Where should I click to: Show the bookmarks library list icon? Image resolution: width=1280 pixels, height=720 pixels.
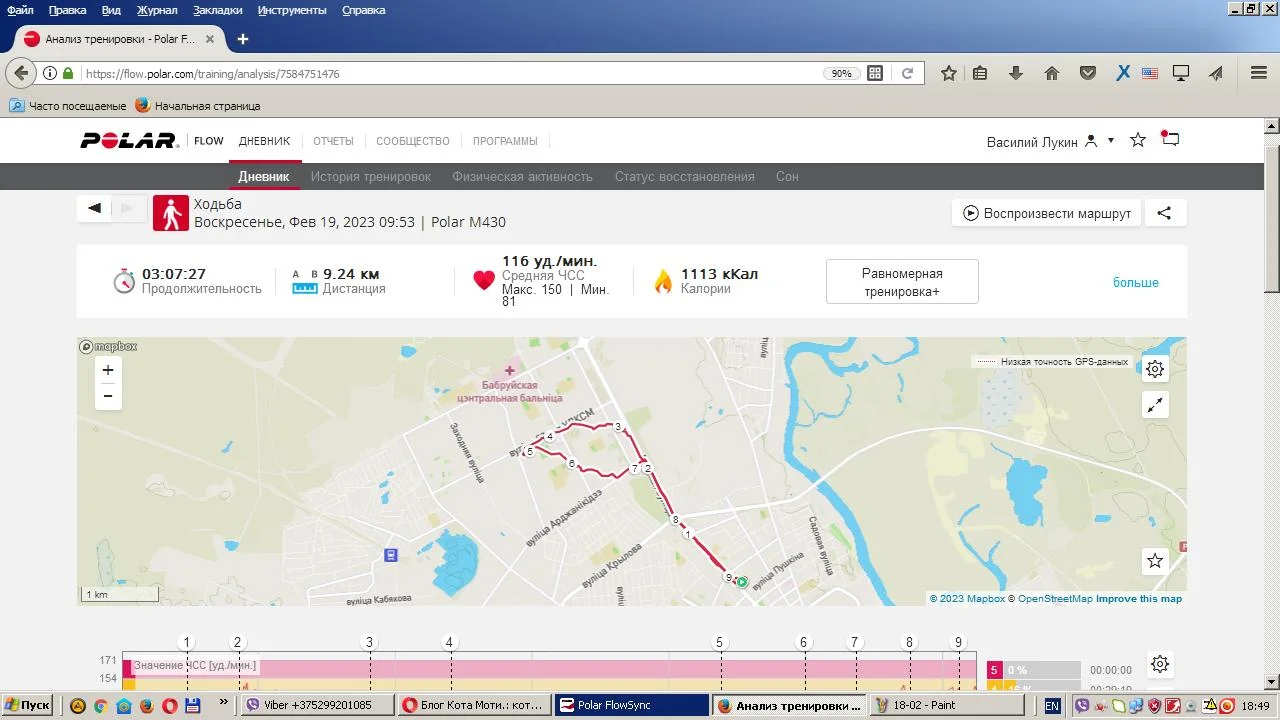(980, 73)
